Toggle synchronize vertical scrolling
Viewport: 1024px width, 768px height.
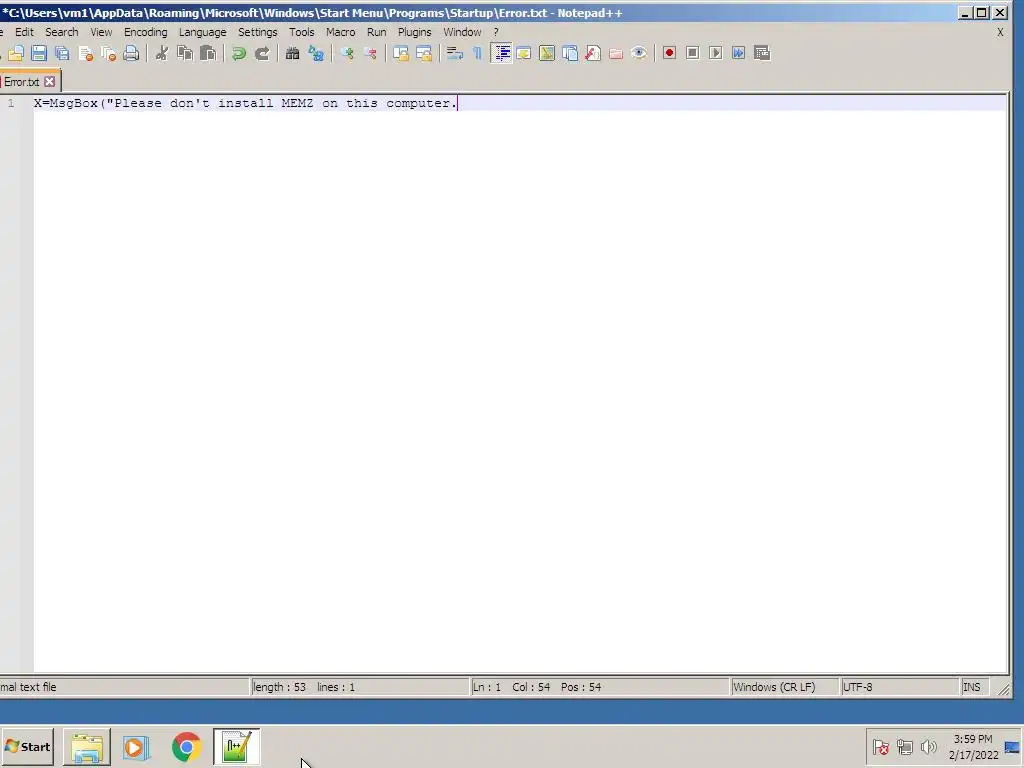pyautogui.click(x=401, y=54)
